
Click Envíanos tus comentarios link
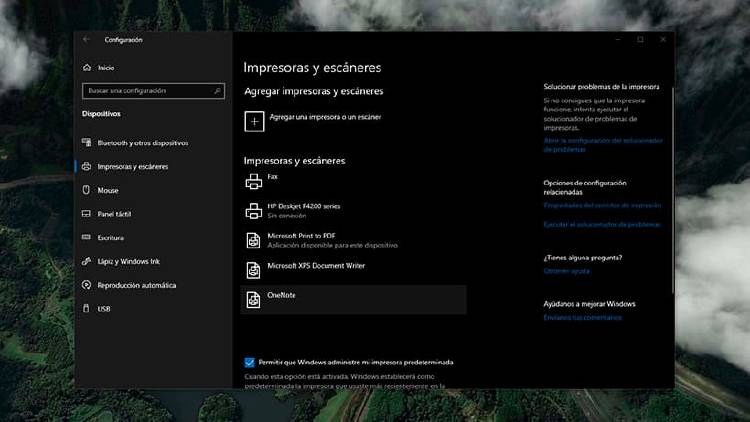pyautogui.click(x=582, y=318)
